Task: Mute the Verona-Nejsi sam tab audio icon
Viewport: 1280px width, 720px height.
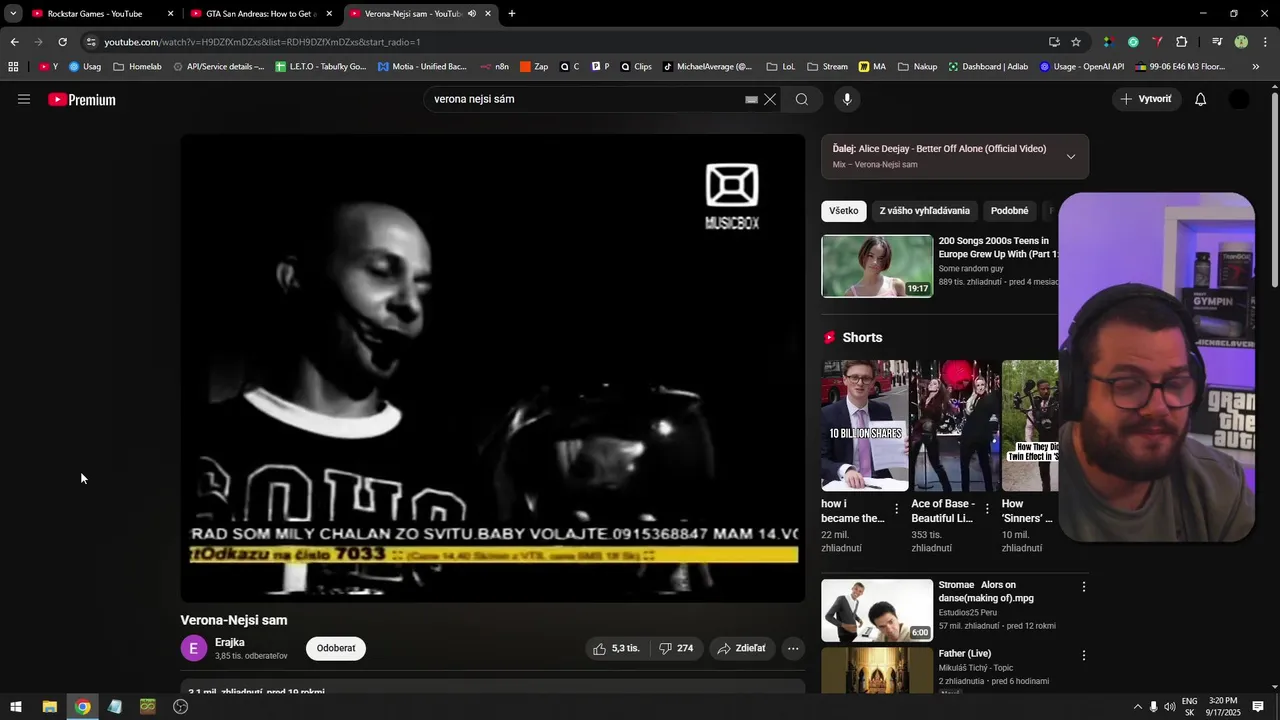Action: pos(472,14)
